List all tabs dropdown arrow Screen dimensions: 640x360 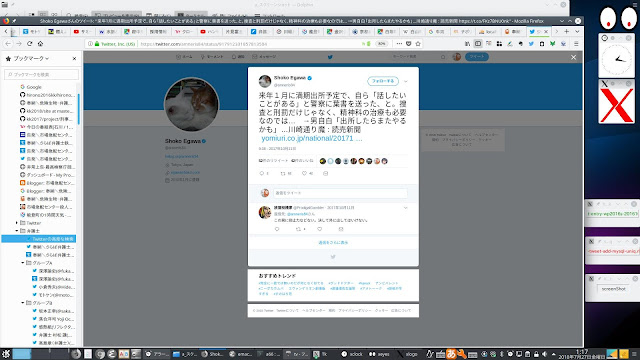click(577, 31)
